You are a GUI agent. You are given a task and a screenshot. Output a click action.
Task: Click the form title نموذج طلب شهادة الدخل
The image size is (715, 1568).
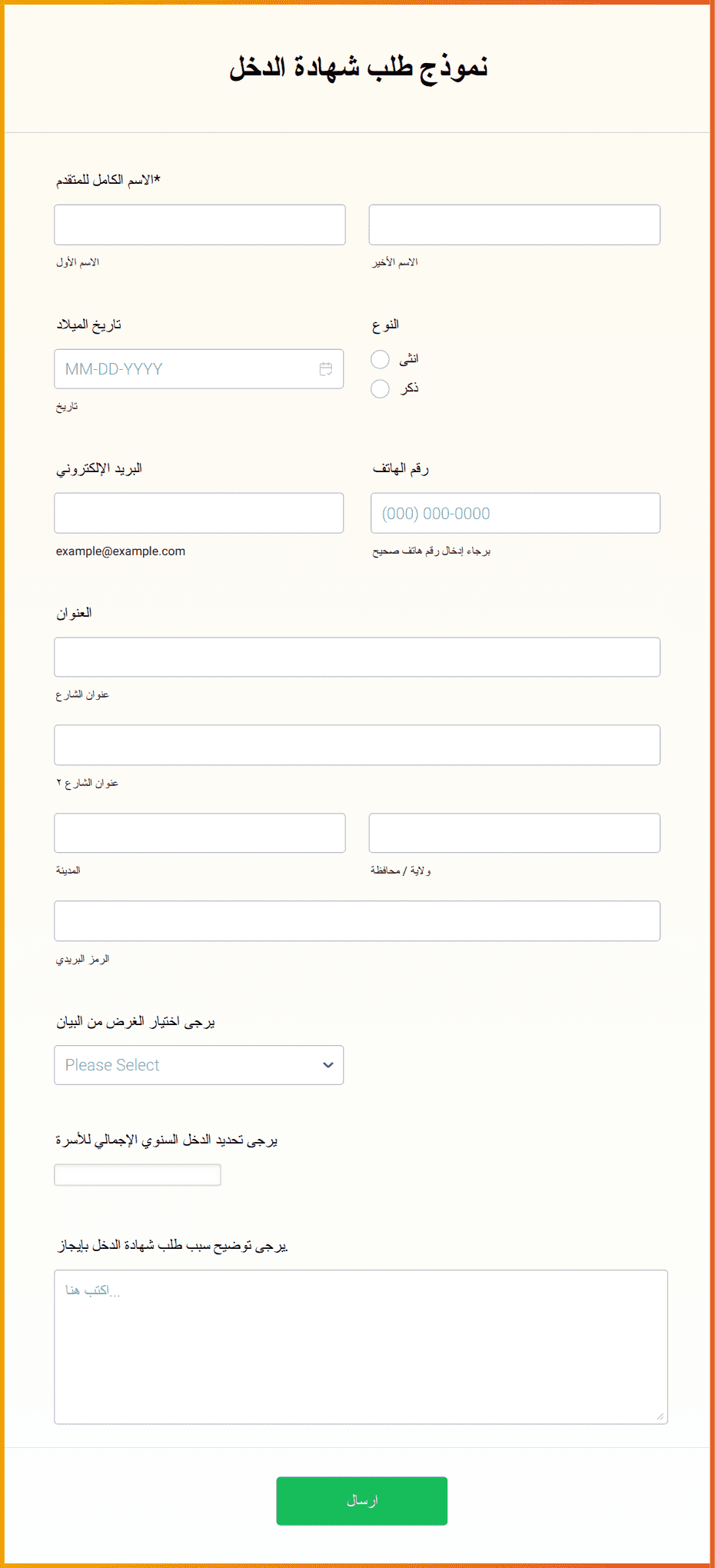[x=358, y=67]
